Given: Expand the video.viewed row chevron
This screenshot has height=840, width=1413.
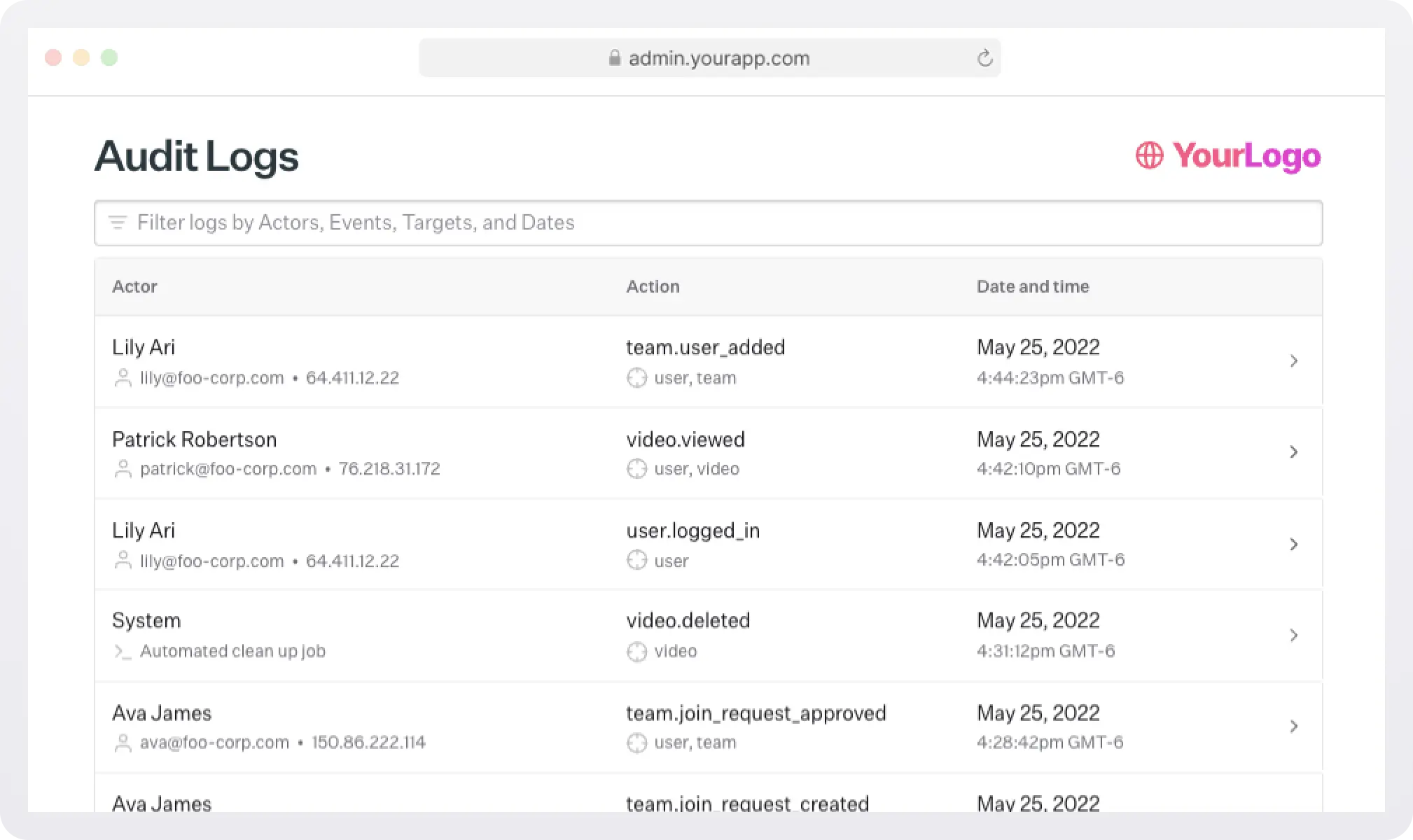Looking at the screenshot, I should [x=1293, y=452].
